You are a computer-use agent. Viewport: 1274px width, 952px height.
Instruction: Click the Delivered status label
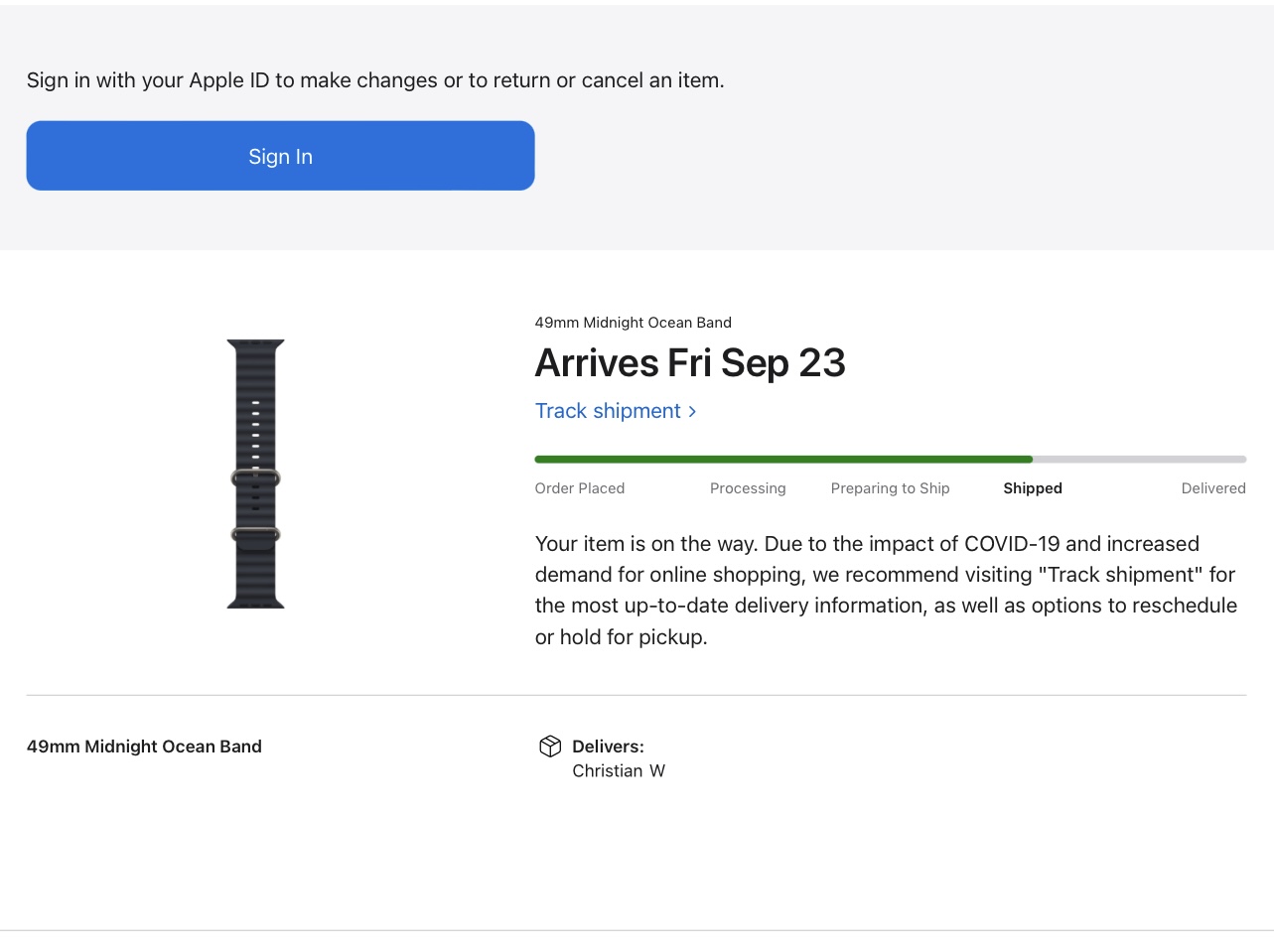1212,488
